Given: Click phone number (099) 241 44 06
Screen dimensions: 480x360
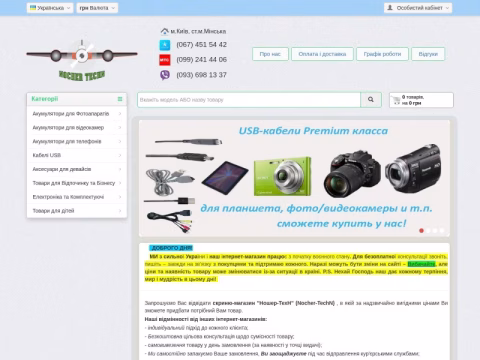Looking at the screenshot, I should [201, 60].
